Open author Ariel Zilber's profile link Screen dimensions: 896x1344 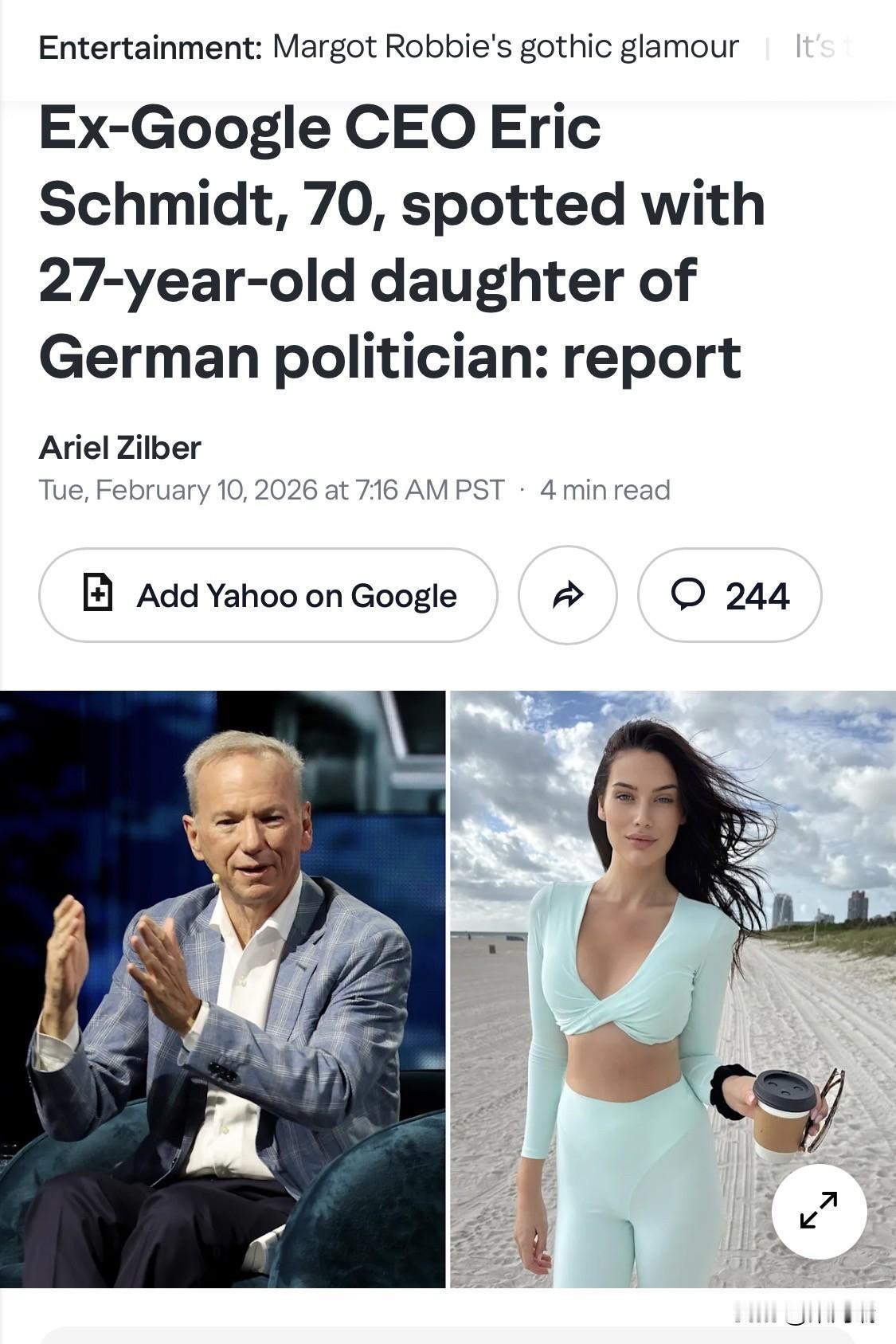[119, 448]
